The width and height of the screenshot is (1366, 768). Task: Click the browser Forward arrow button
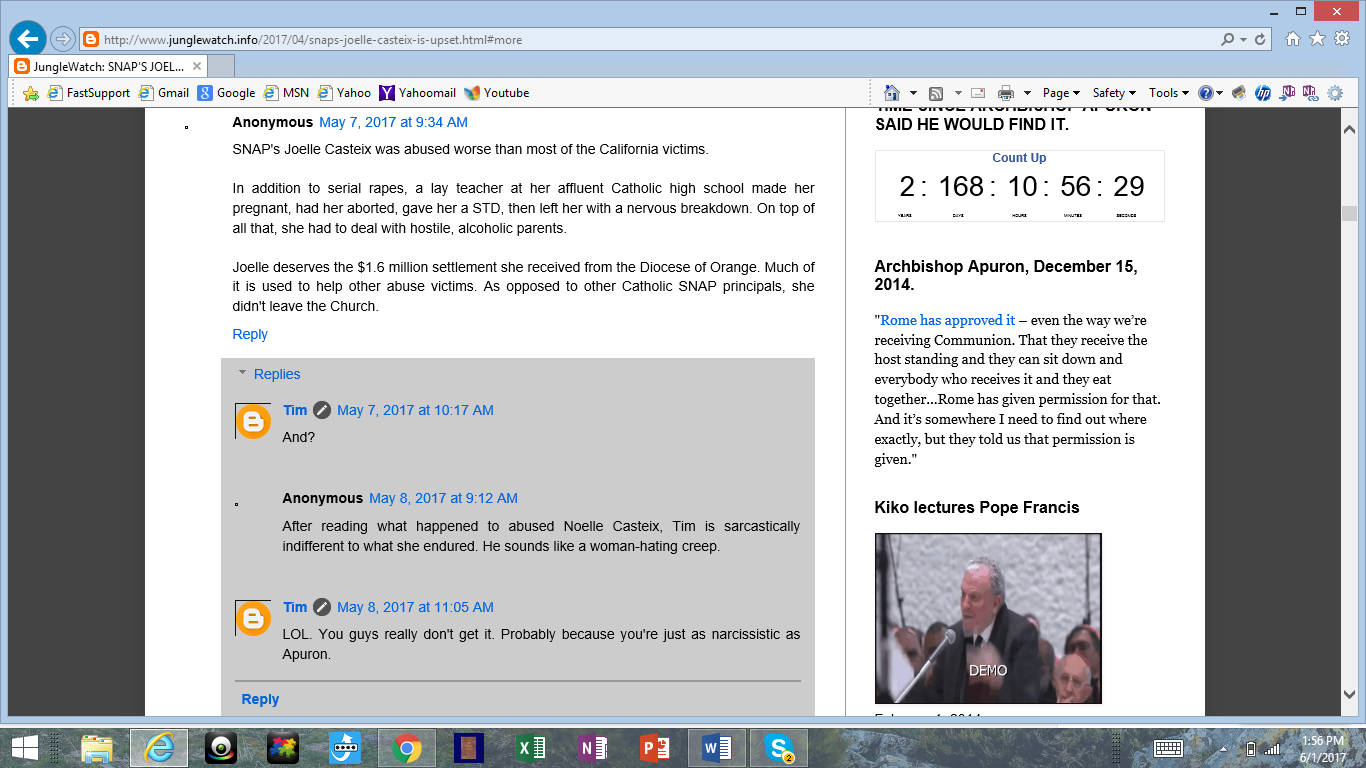tap(63, 39)
